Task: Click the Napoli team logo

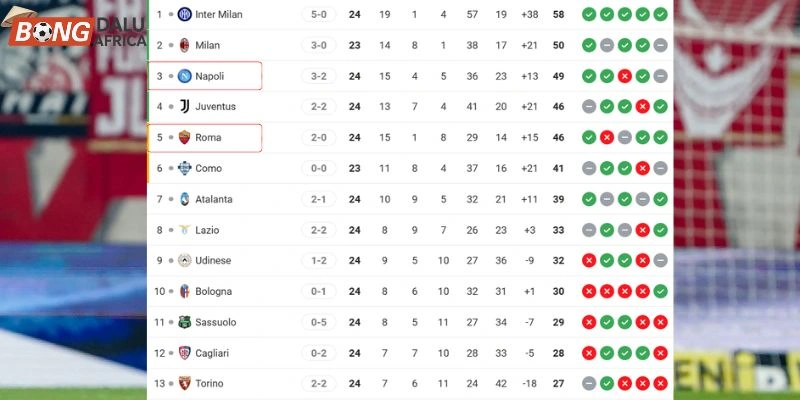Action: point(184,76)
